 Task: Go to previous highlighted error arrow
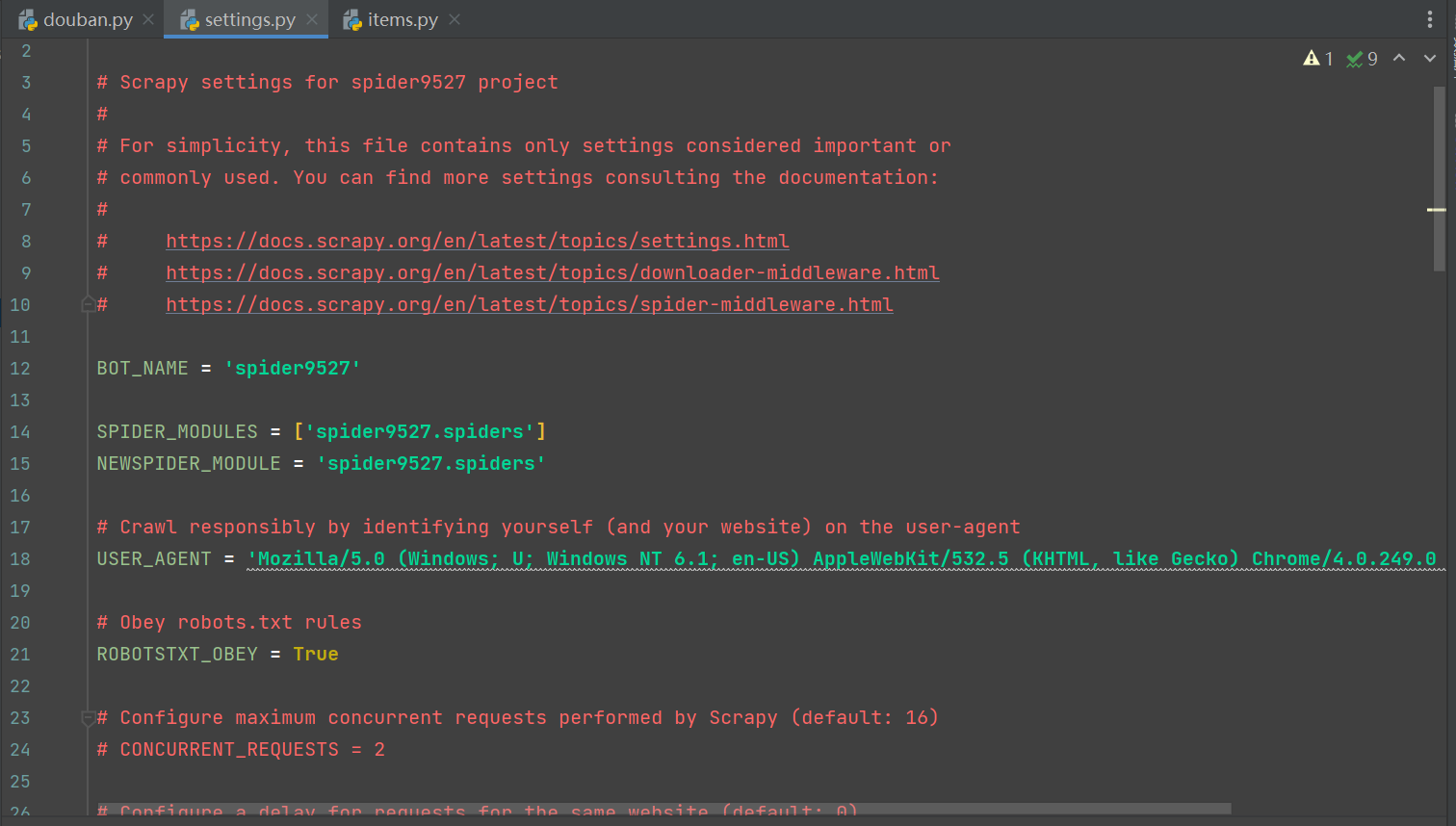pyautogui.click(x=1399, y=59)
